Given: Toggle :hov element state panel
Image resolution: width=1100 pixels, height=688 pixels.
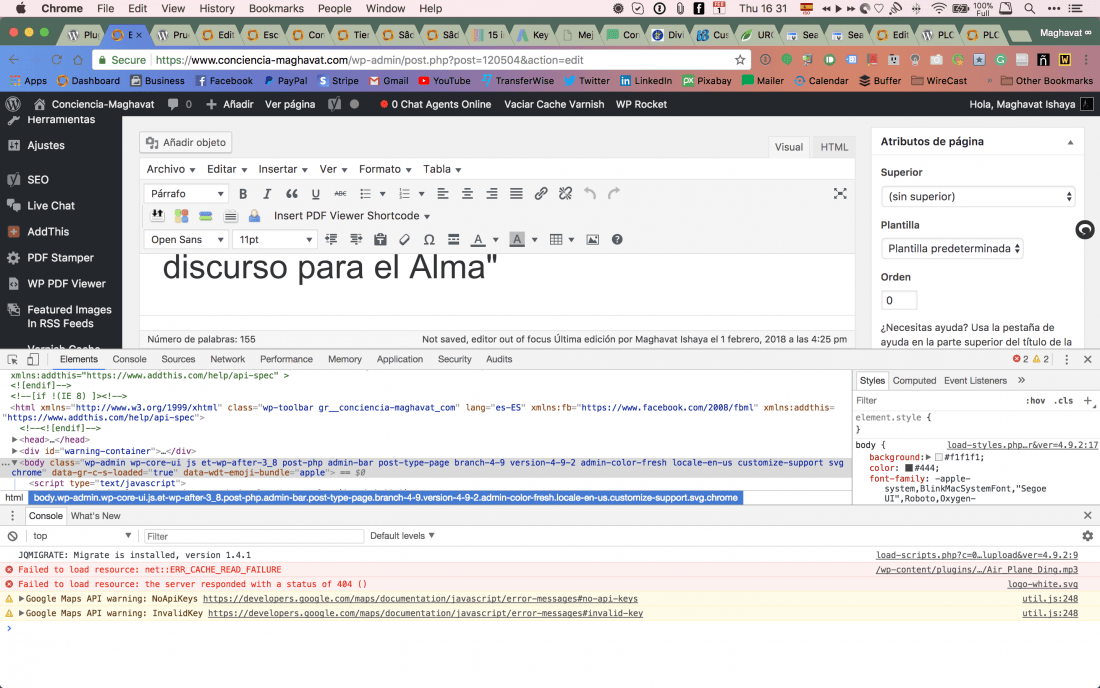Looking at the screenshot, I should [1035, 400].
